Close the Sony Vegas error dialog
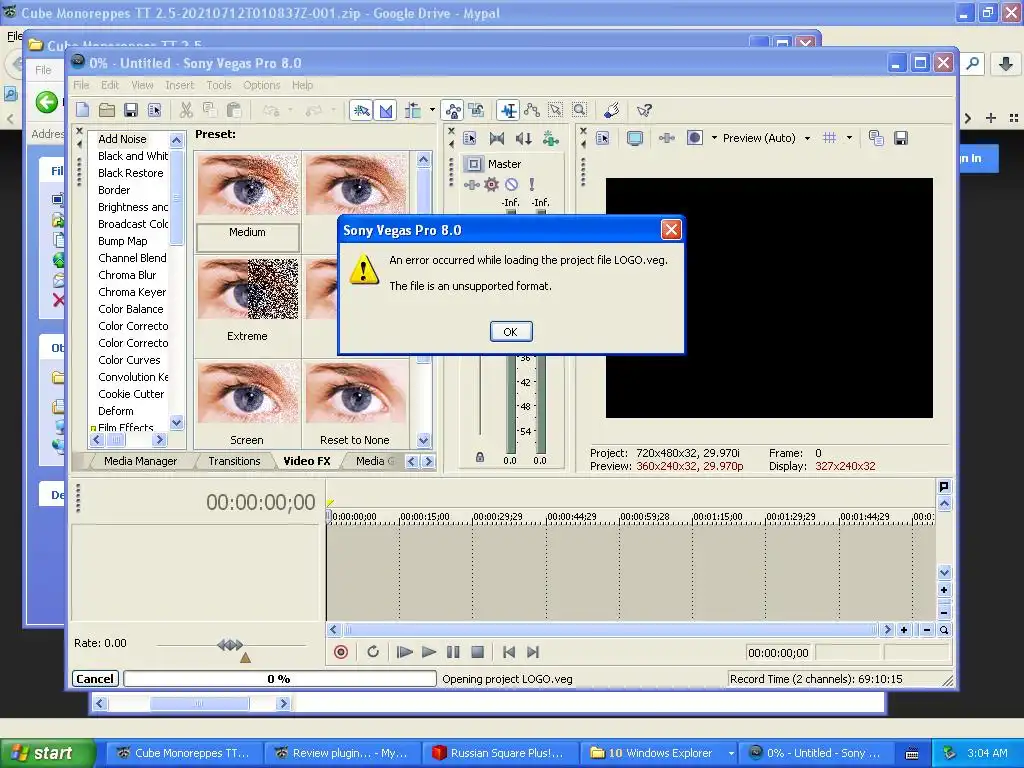The image size is (1024, 768). click(x=671, y=230)
